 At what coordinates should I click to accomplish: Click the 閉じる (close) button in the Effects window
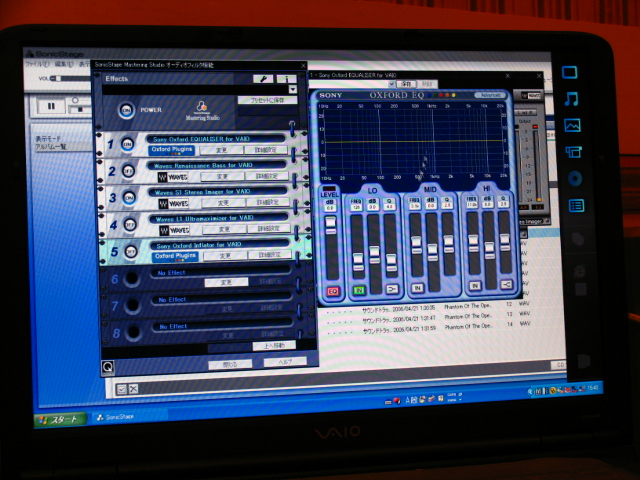pos(230,364)
